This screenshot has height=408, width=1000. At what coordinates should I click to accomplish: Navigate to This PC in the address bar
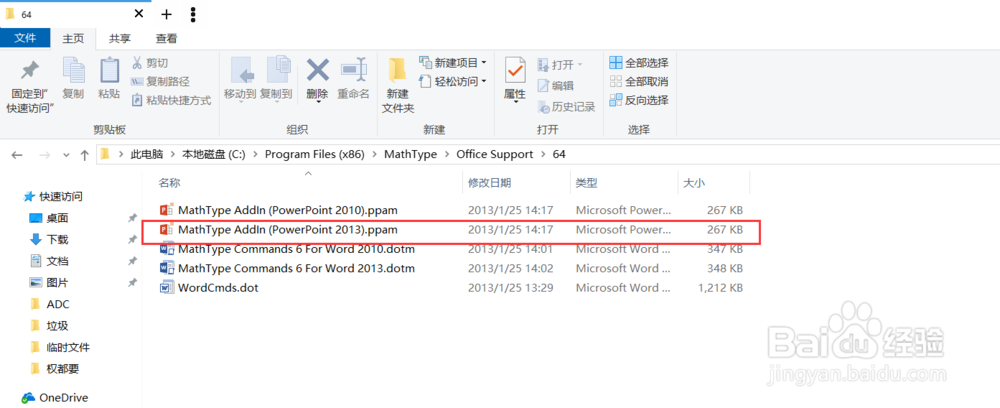click(147, 154)
